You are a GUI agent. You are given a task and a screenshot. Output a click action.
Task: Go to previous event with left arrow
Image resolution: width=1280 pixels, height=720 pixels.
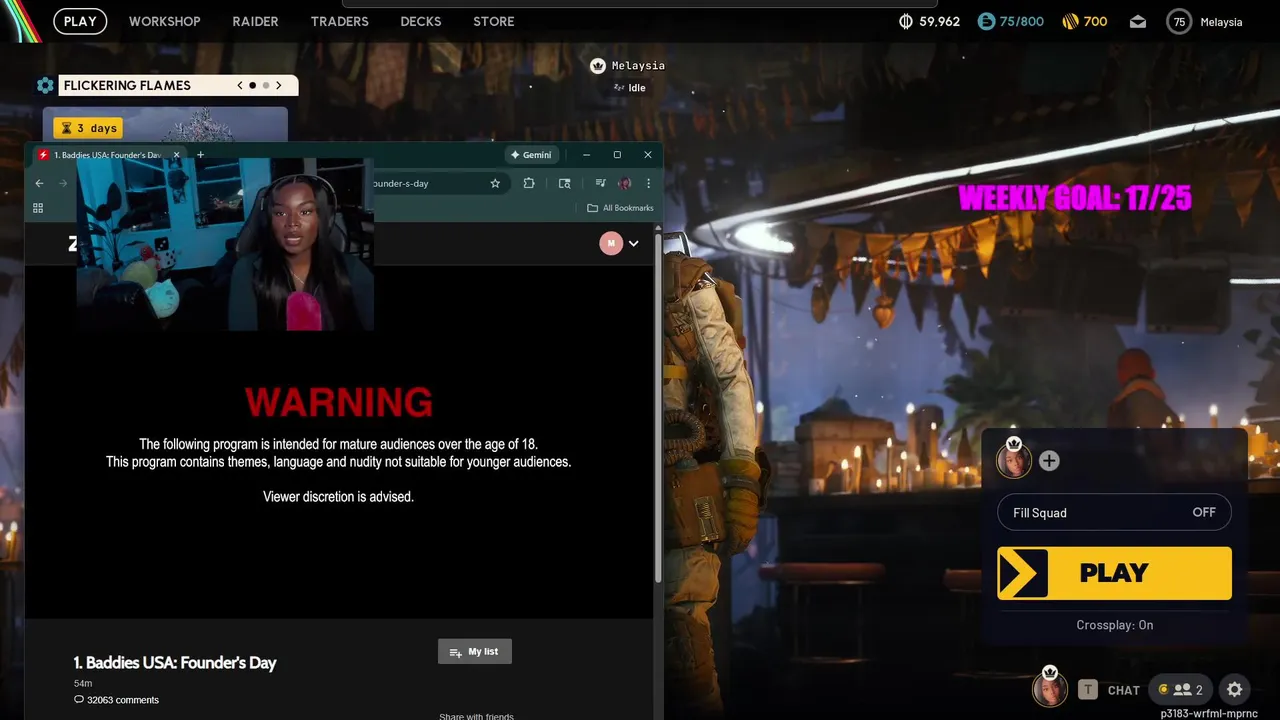(240, 85)
